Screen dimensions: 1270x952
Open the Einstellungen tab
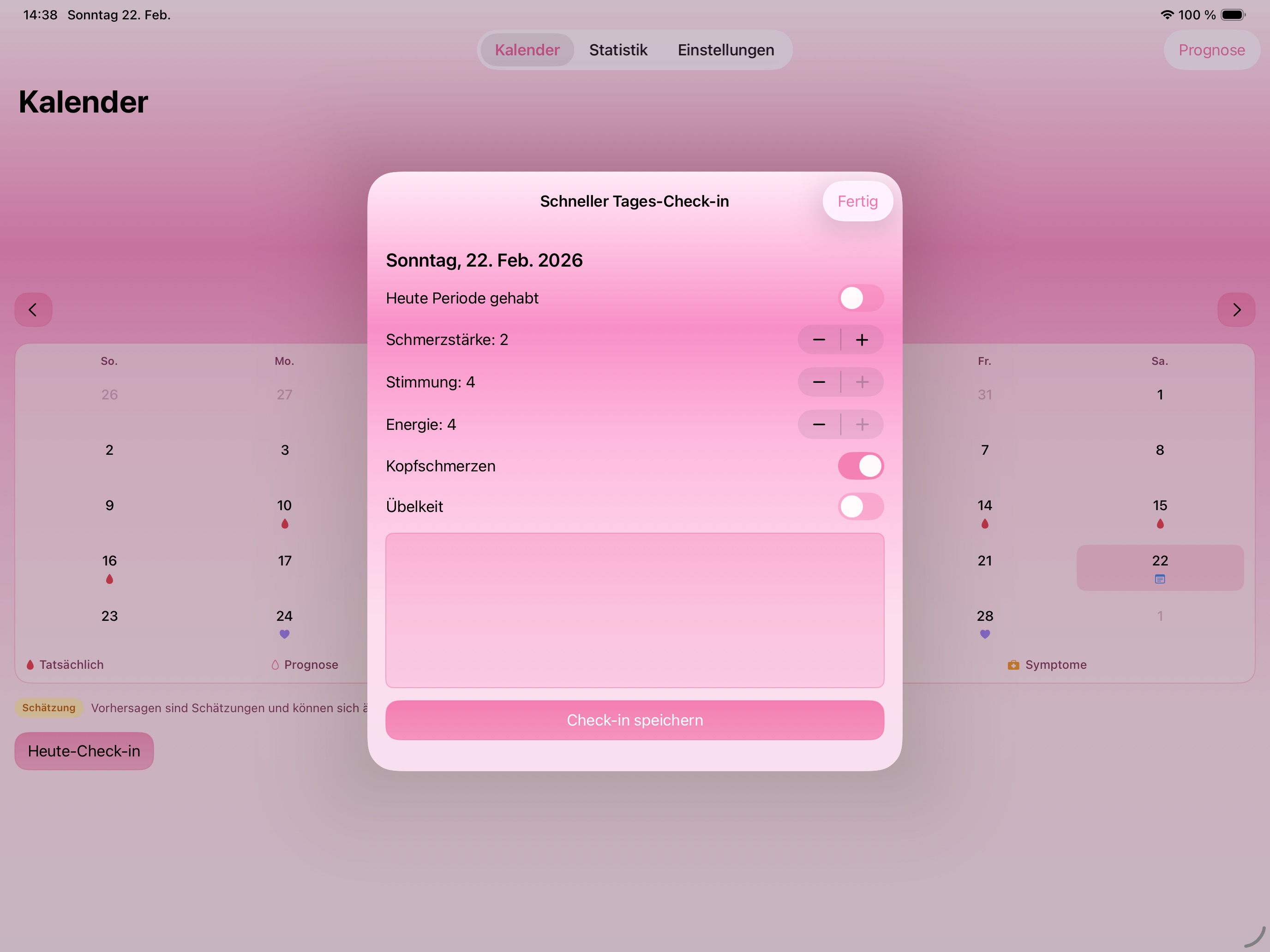(726, 50)
